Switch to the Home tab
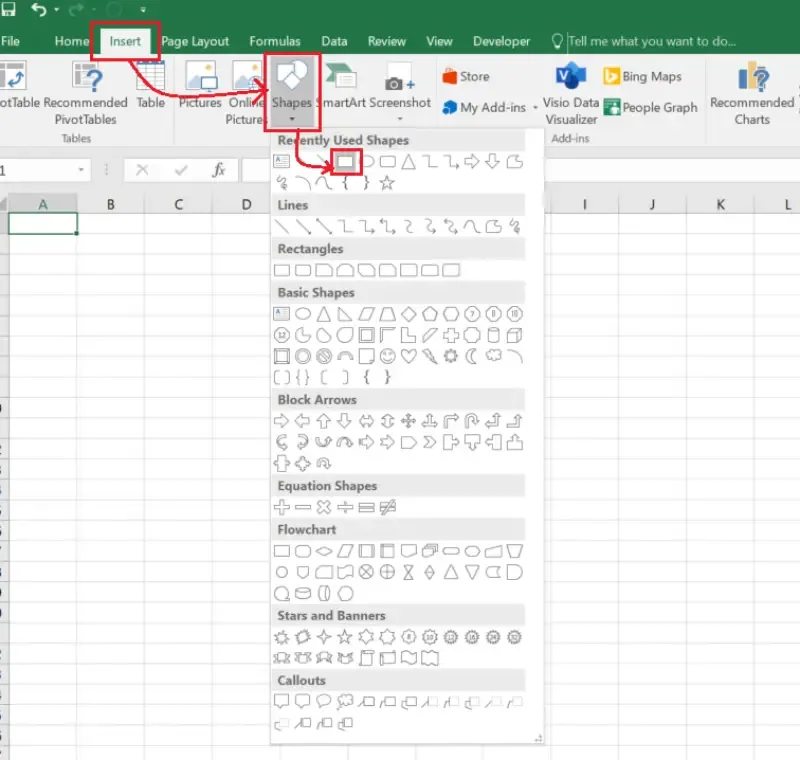Screen dimensions: 800x760 click(x=72, y=41)
